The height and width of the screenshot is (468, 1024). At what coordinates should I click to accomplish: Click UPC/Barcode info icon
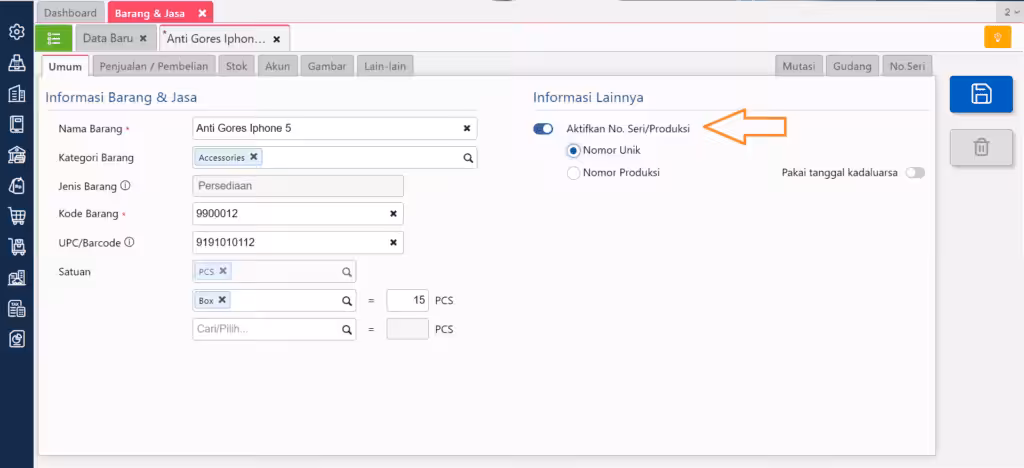tap(129, 242)
